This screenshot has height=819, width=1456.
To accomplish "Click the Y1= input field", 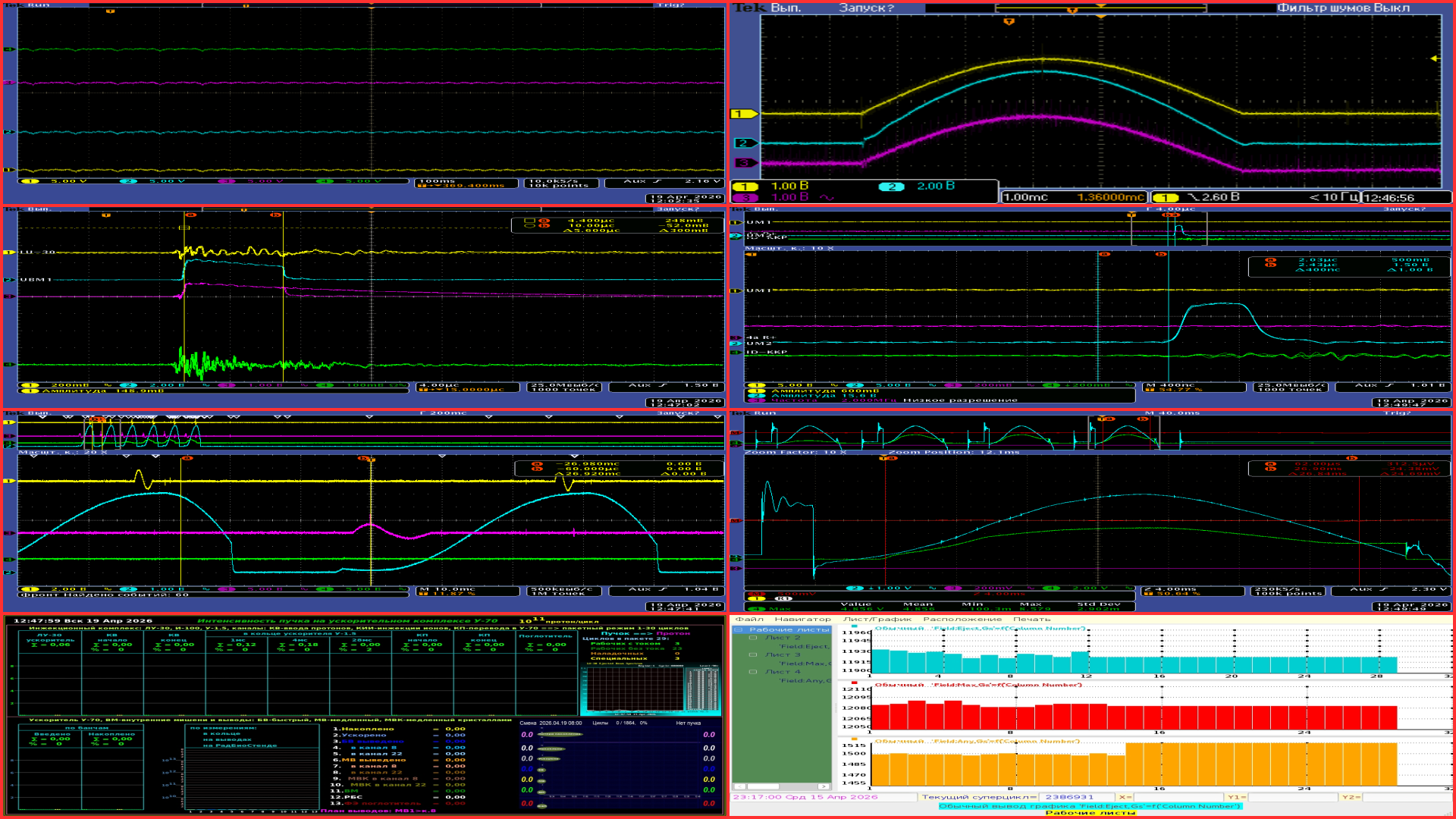I will 1291,797.
